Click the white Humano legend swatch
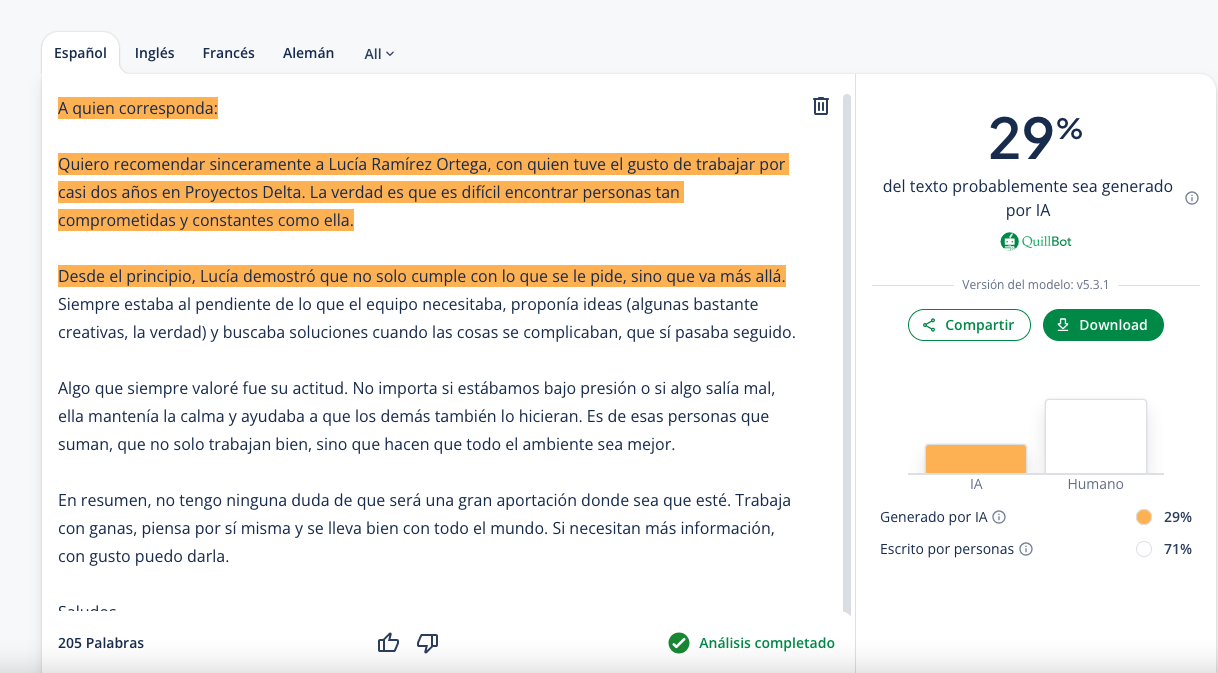1218x673 pixels. point(1144,549)
